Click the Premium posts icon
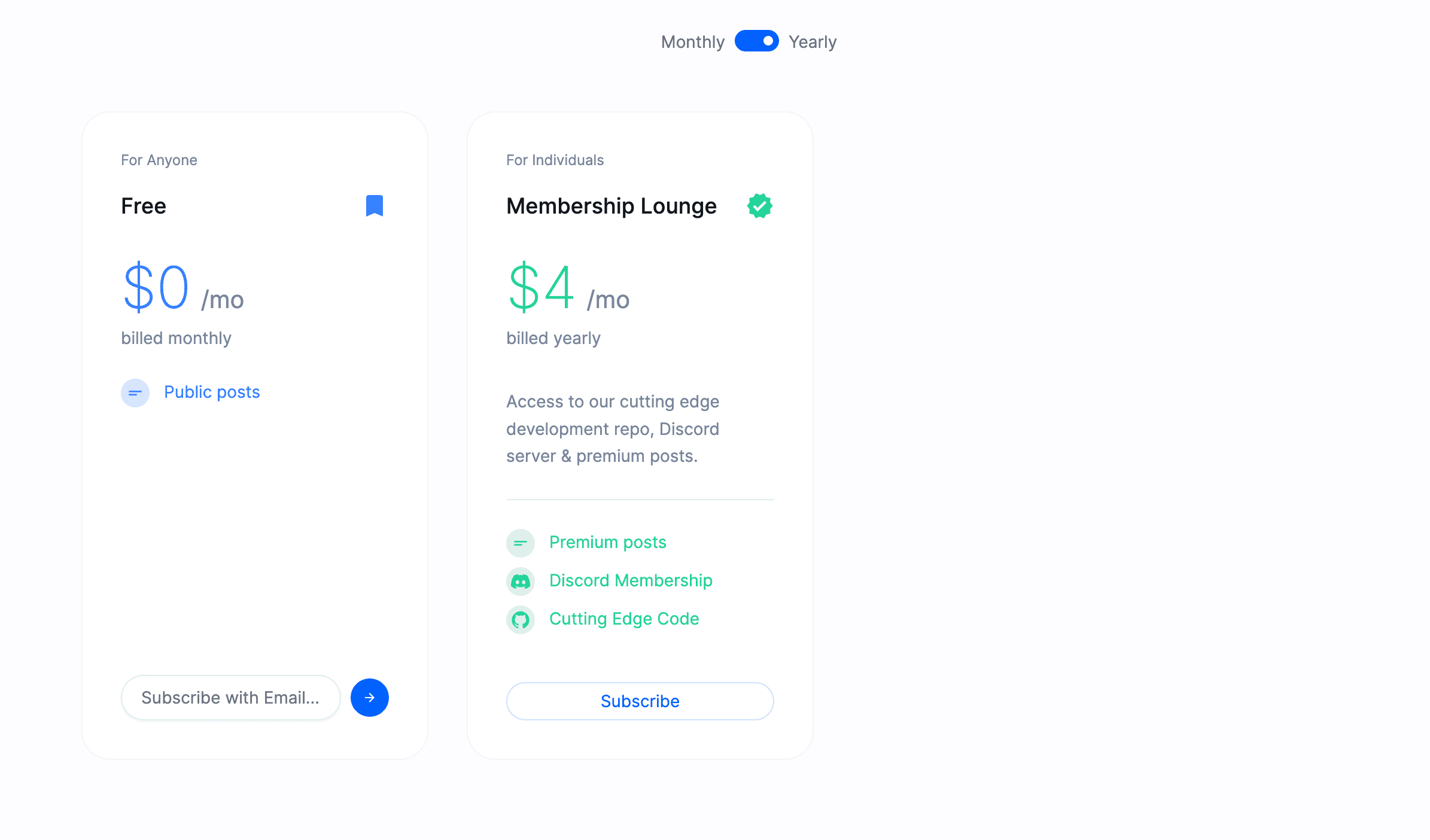1430x840 pixels. pos(521,542)
